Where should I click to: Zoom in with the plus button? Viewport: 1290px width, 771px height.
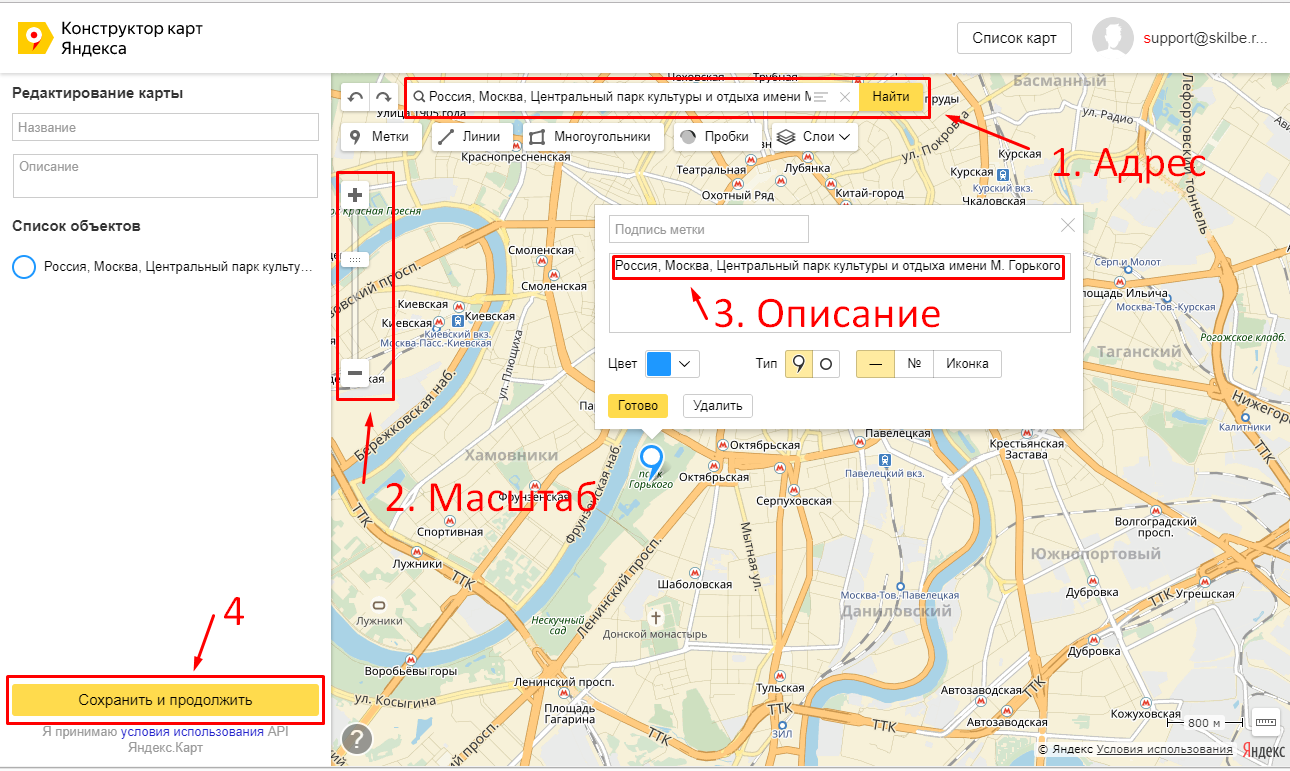(354, 194)
